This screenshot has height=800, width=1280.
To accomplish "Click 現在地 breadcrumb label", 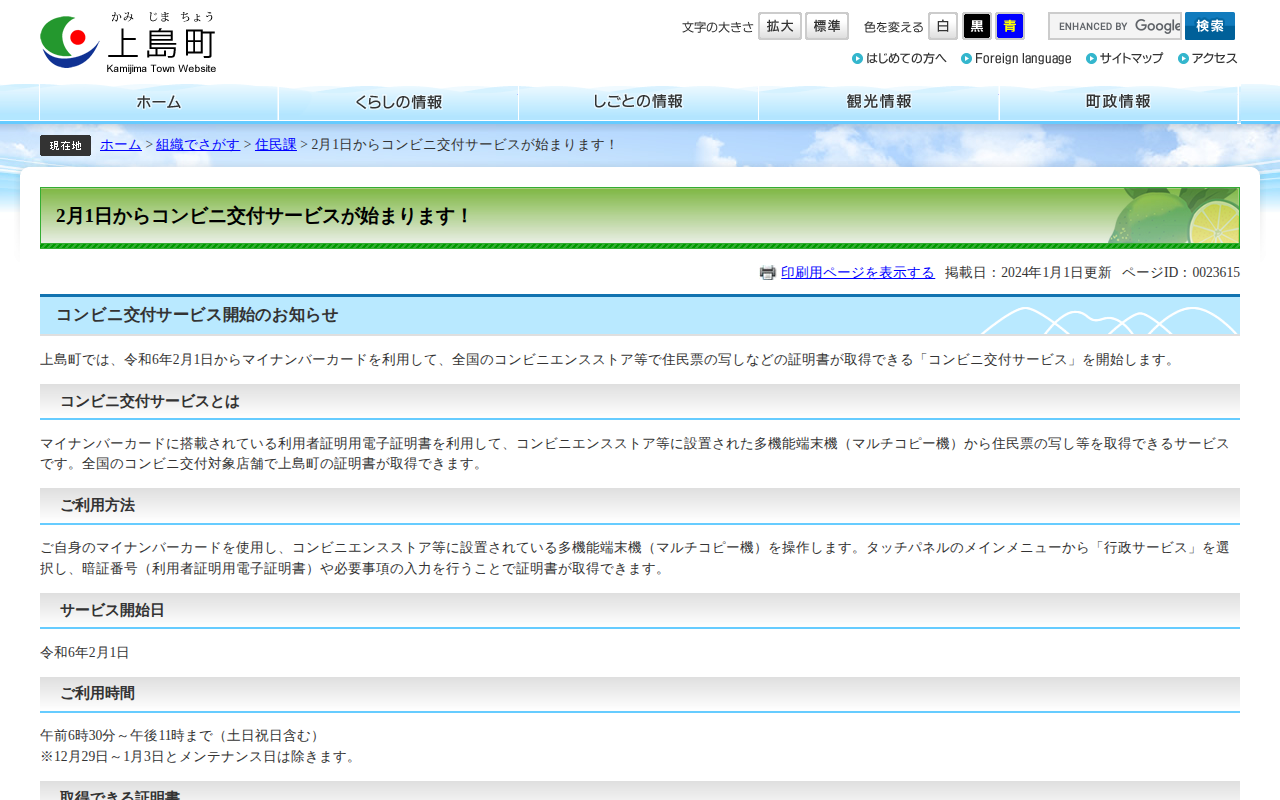I will (x=65, y=145).
